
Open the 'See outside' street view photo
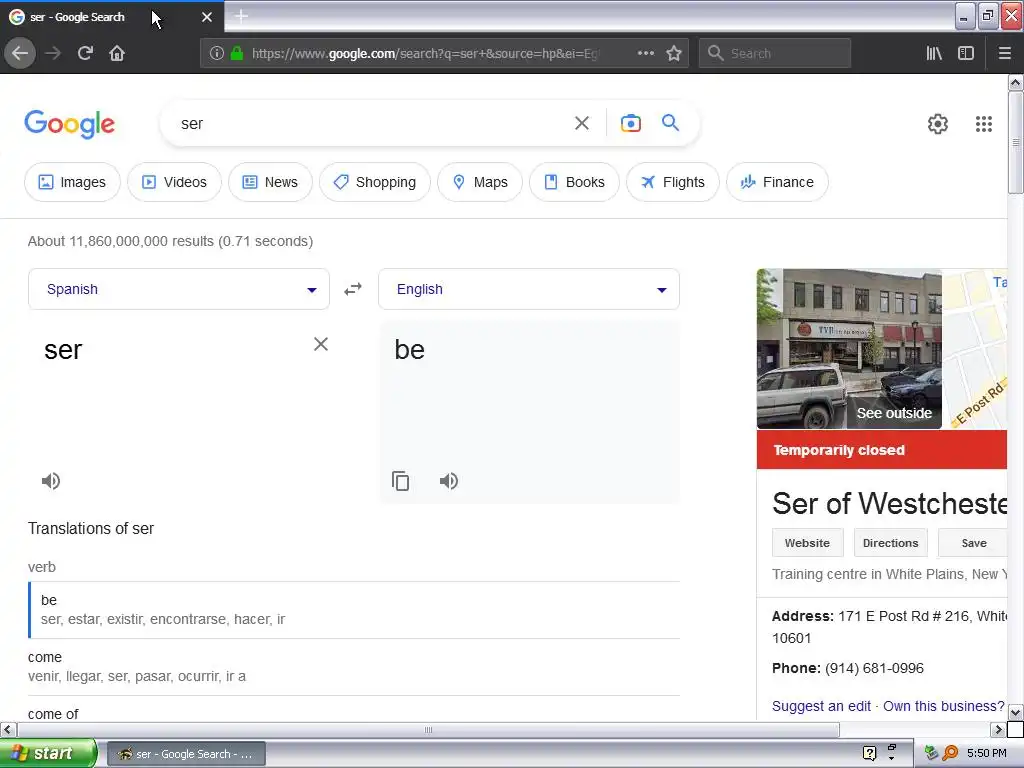[849, 349]
